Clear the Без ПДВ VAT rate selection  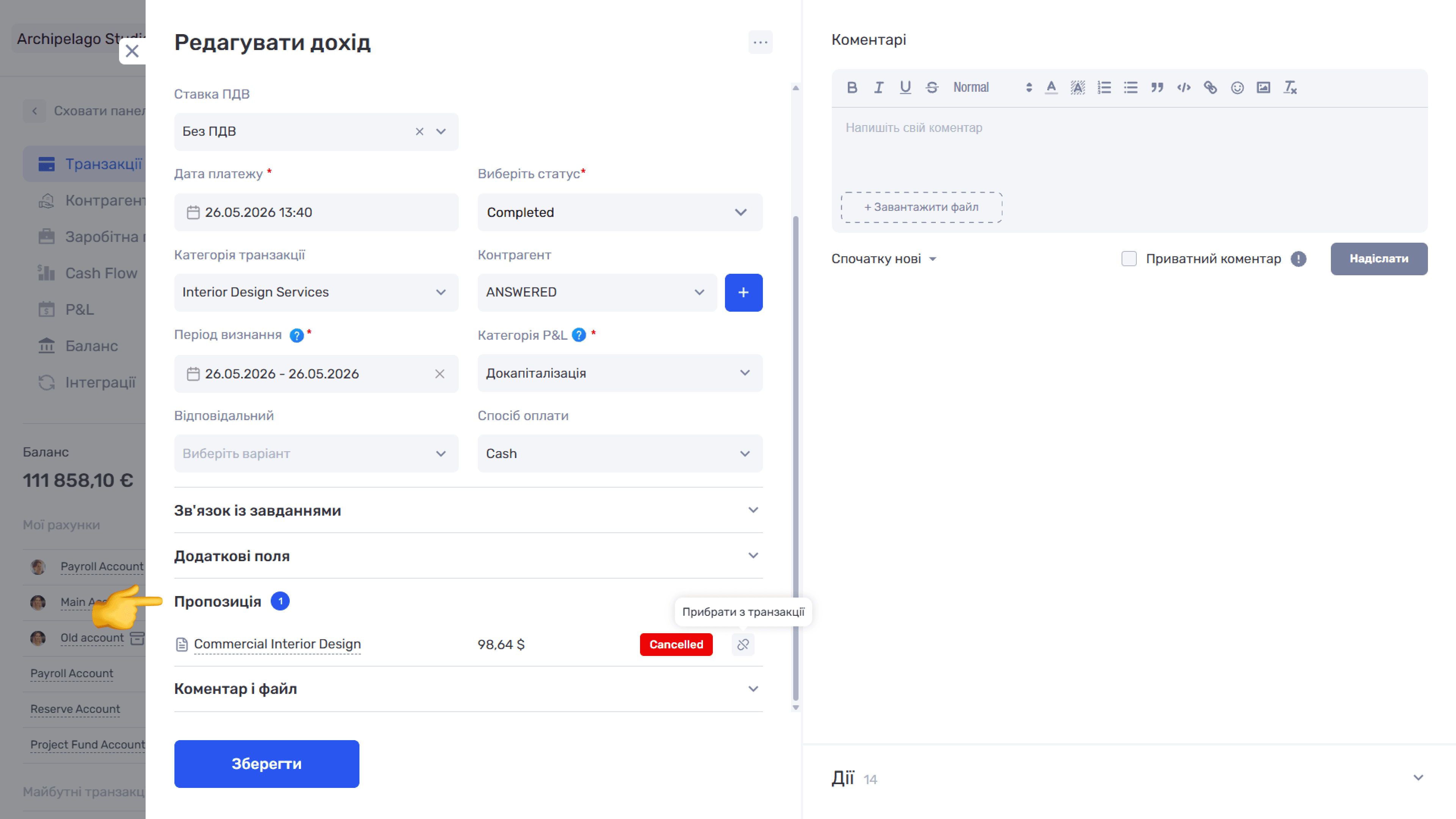pyautogui.click(x=419, y=132)
